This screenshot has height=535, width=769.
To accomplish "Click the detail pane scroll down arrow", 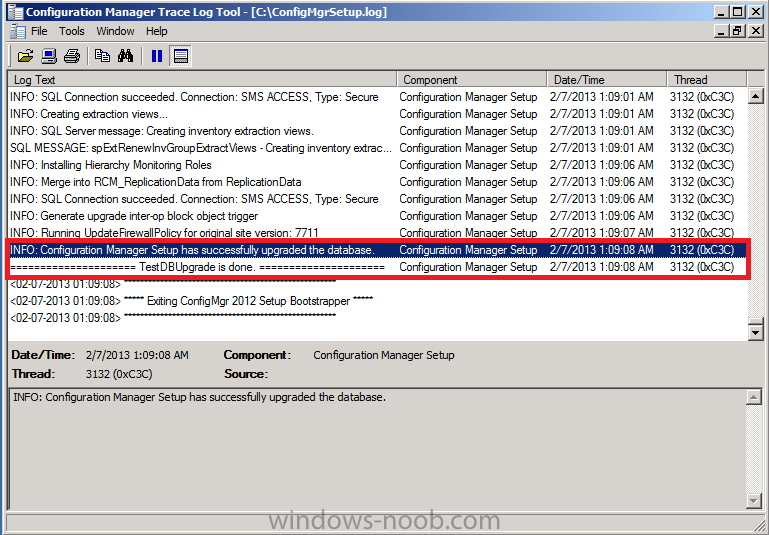I will click(754, 501).
